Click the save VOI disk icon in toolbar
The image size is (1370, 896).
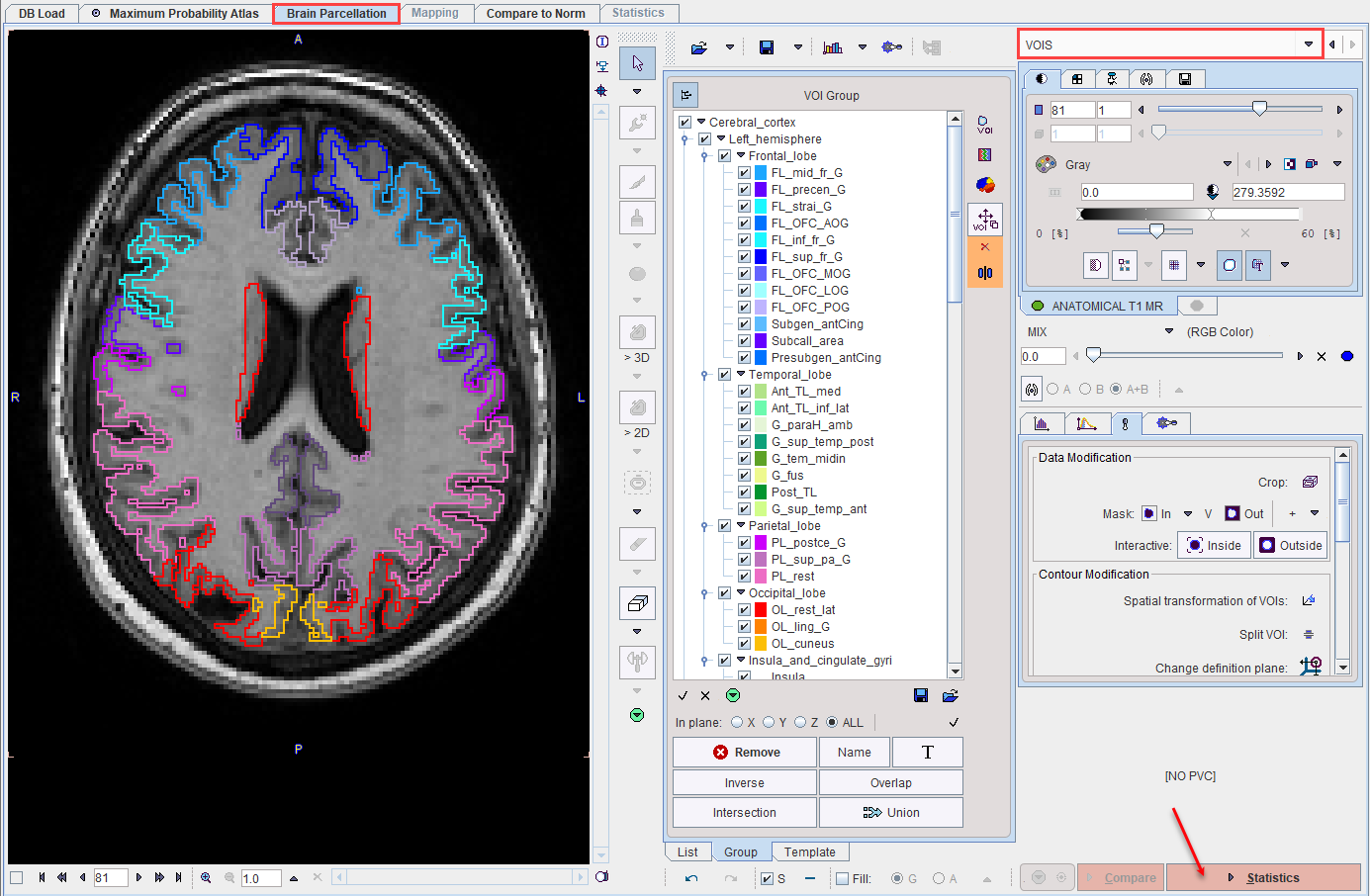click(767, 46)
